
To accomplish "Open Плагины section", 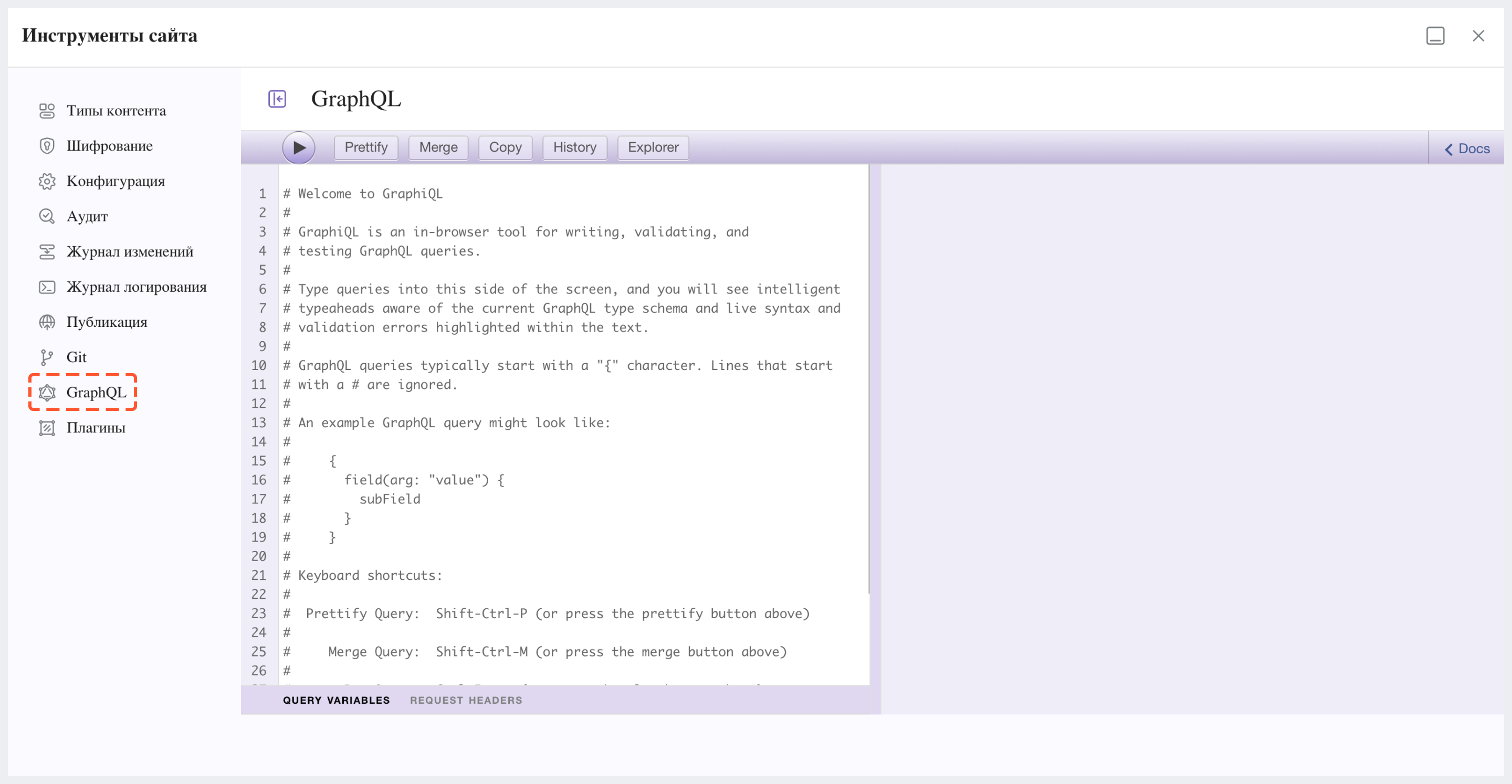I will [x=96, y=428].
